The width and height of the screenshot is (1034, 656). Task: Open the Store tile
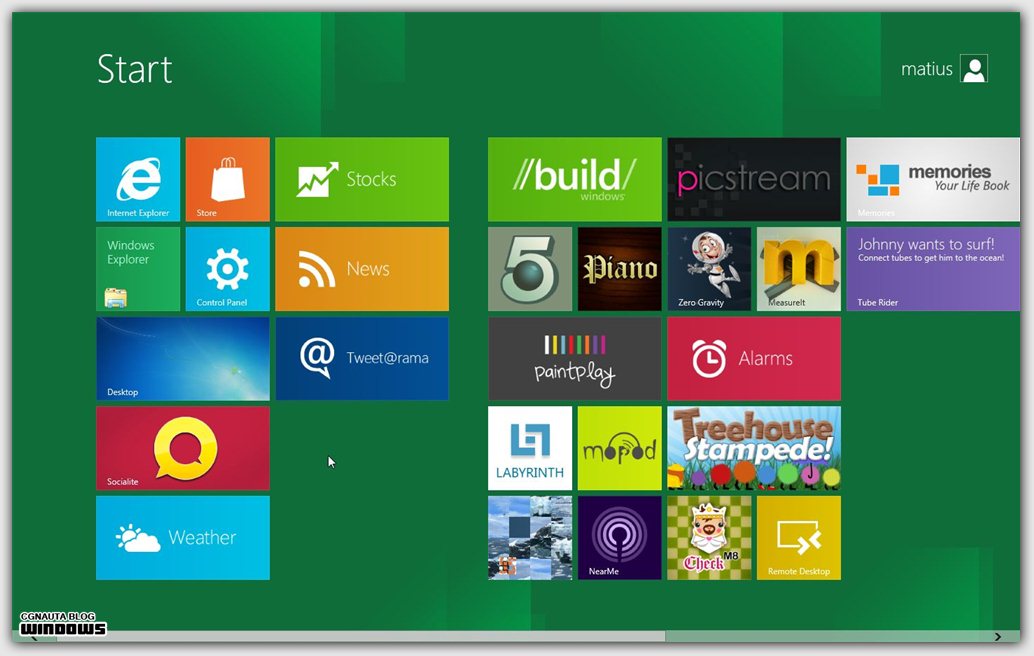[x=227, y=179]
